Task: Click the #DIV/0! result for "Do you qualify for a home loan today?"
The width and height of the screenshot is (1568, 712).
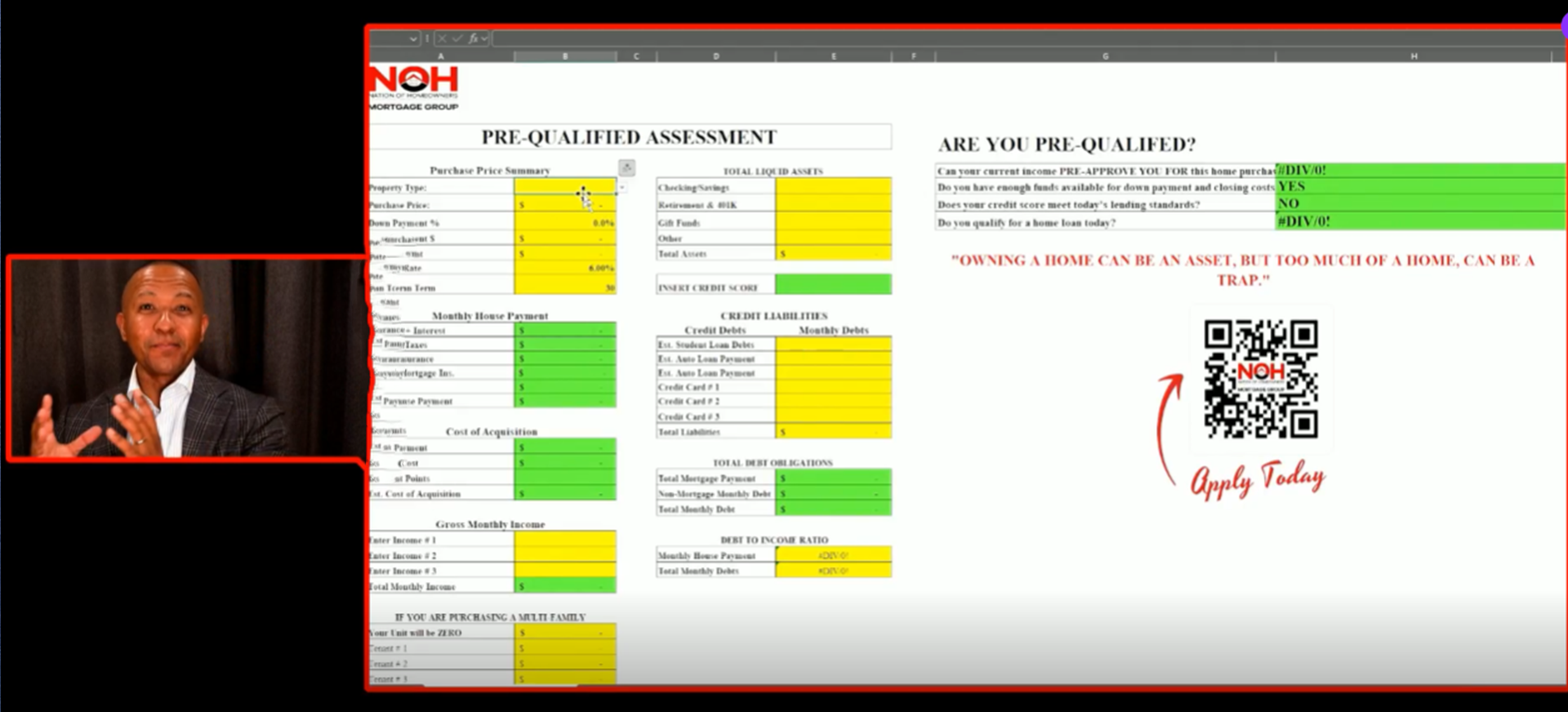Action: [x=1420, y=221]
